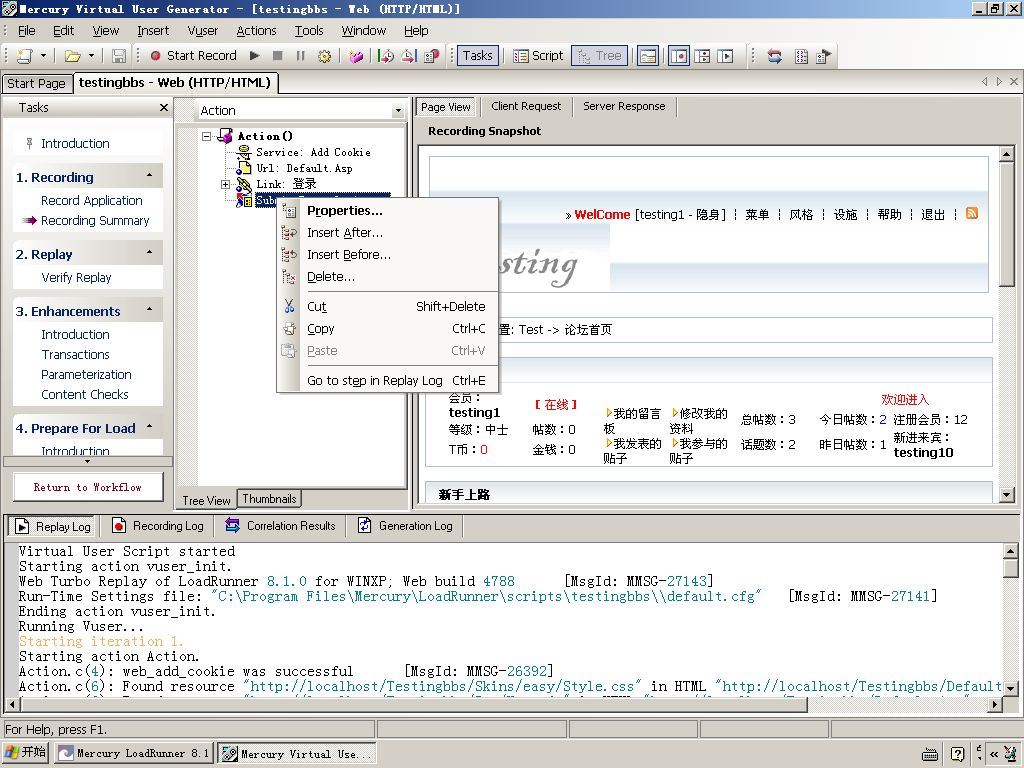Screen dimensions: 1024x768
Task: Click the Record Application link
Action: pyautogui.click(x=91, y=200)
